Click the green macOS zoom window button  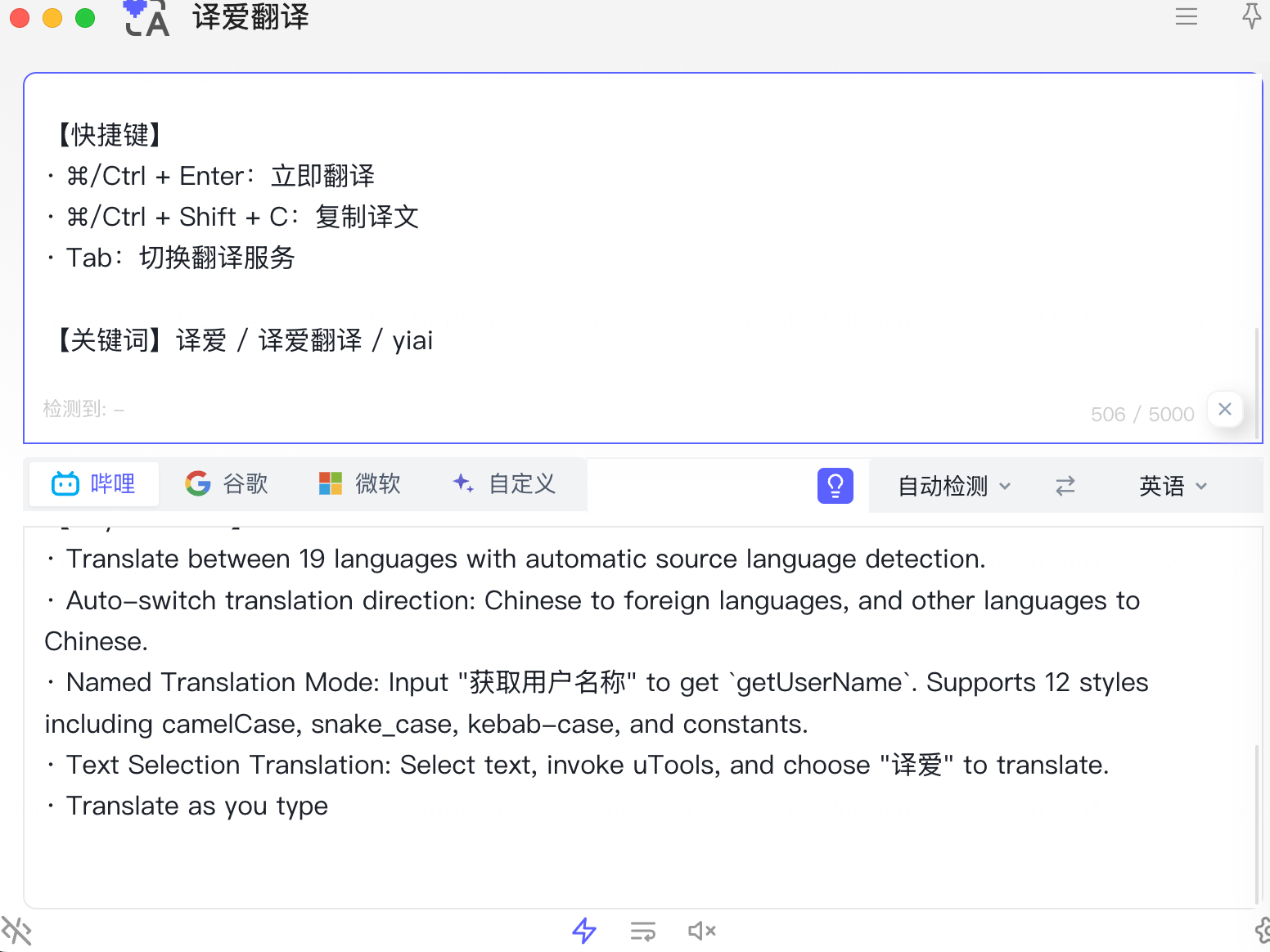coord(85,18)
